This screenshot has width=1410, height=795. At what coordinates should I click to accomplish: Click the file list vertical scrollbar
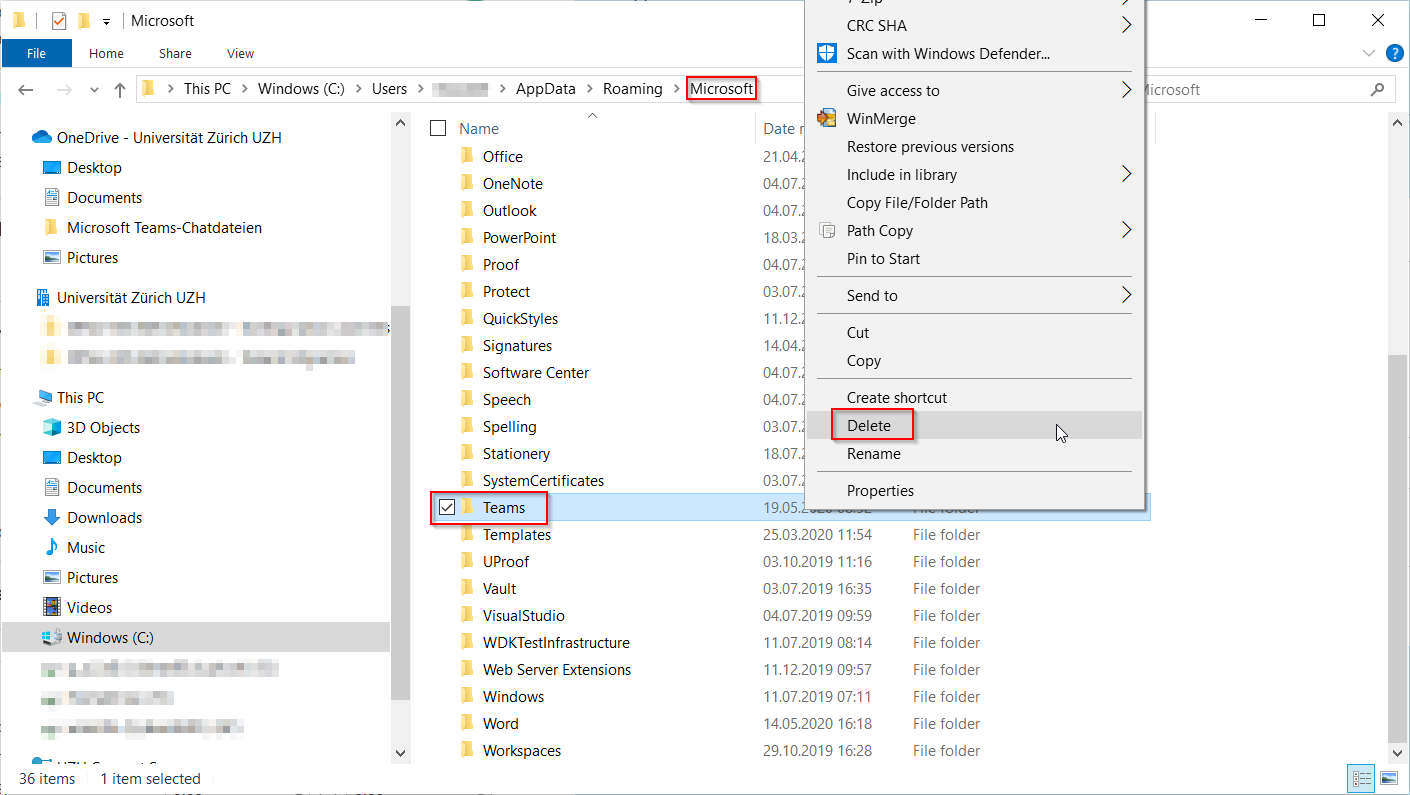(1399, 500)
